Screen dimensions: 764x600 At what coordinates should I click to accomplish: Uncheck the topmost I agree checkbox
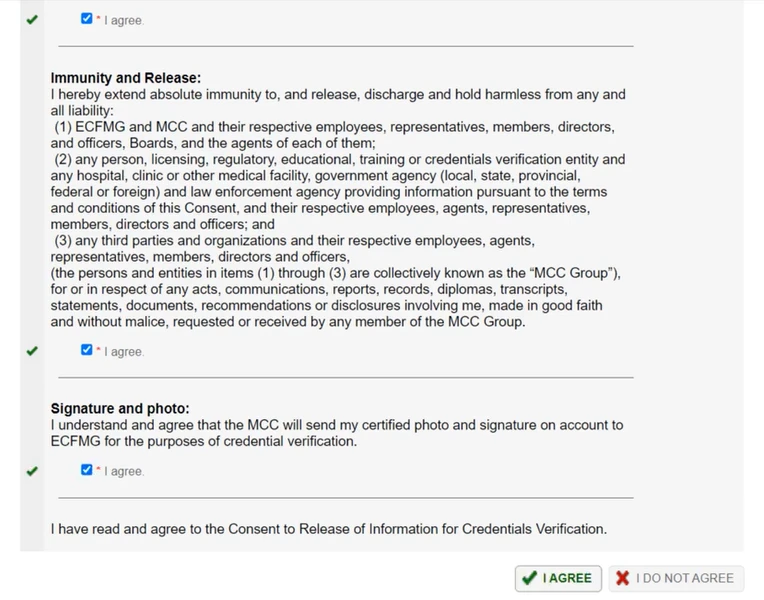87,19
